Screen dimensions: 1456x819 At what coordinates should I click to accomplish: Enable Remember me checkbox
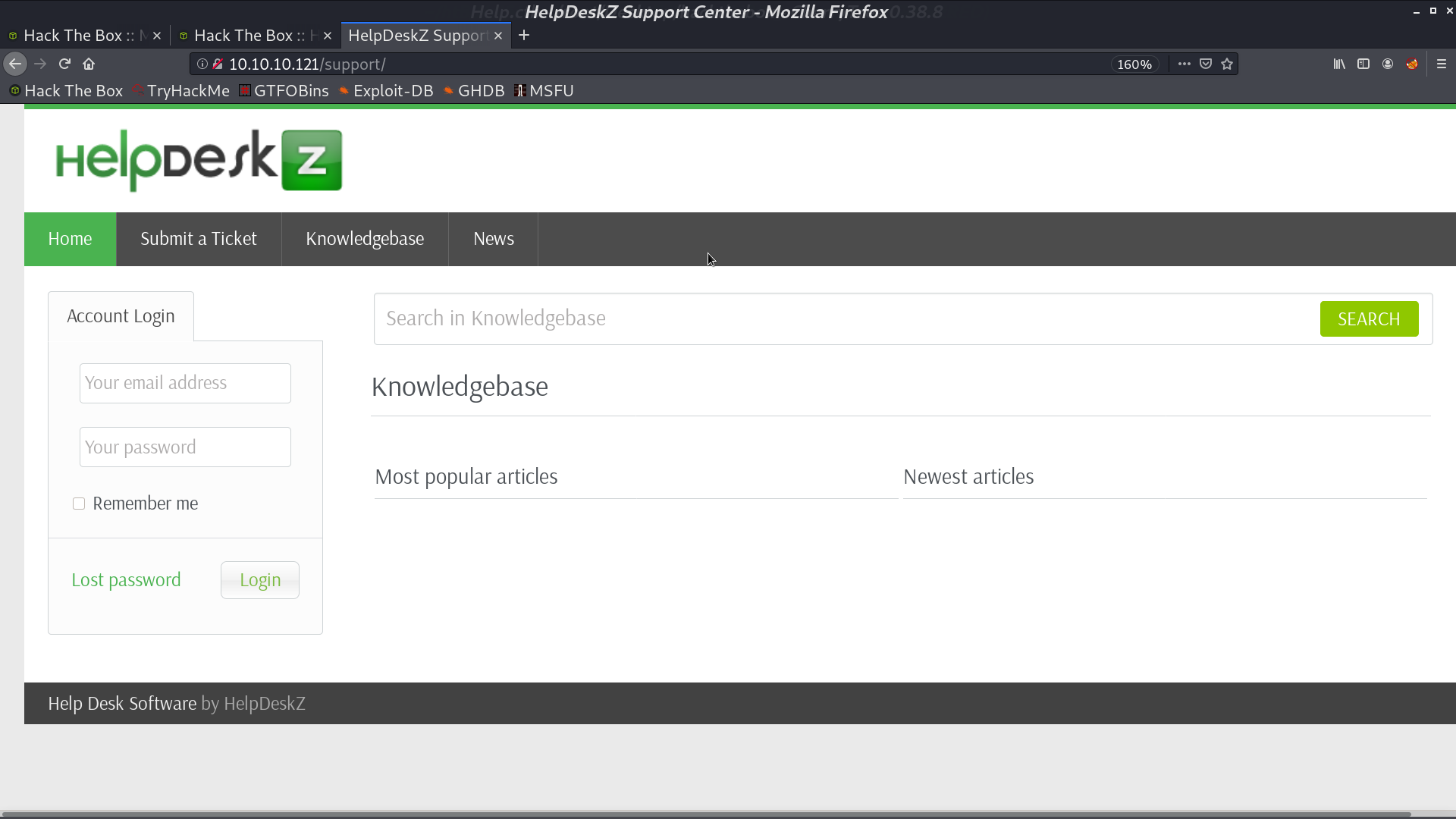coord(79,504)
